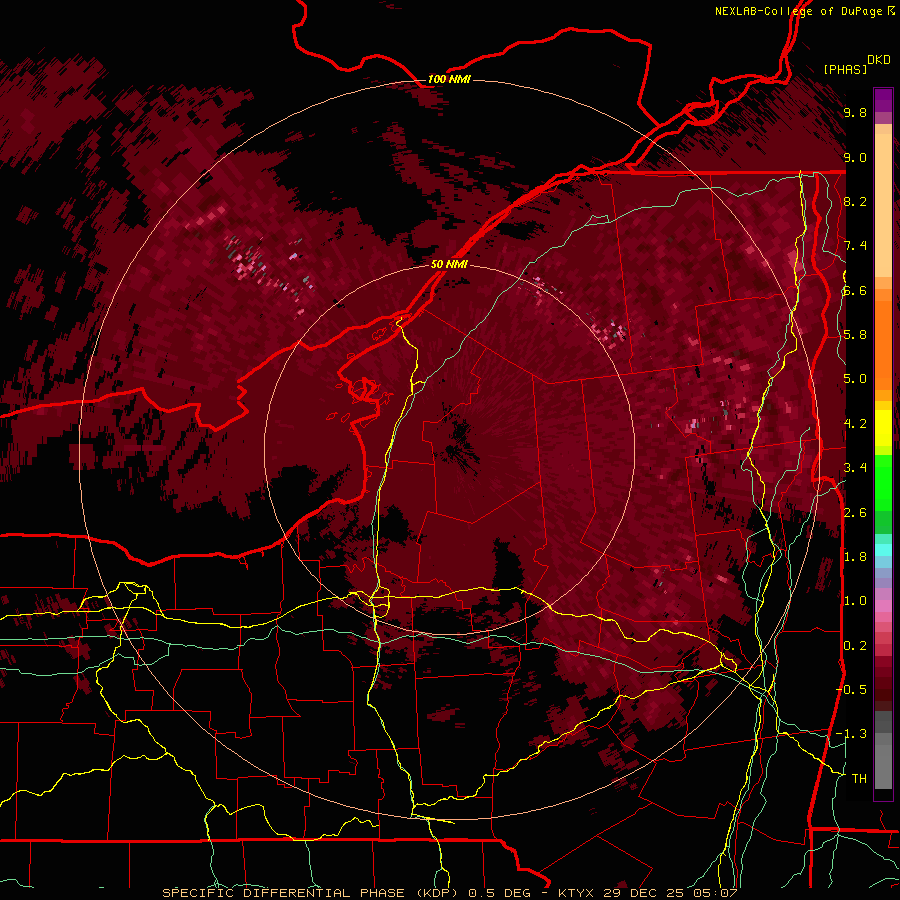Click the 6.6 value on color scale

coord(855,290)
